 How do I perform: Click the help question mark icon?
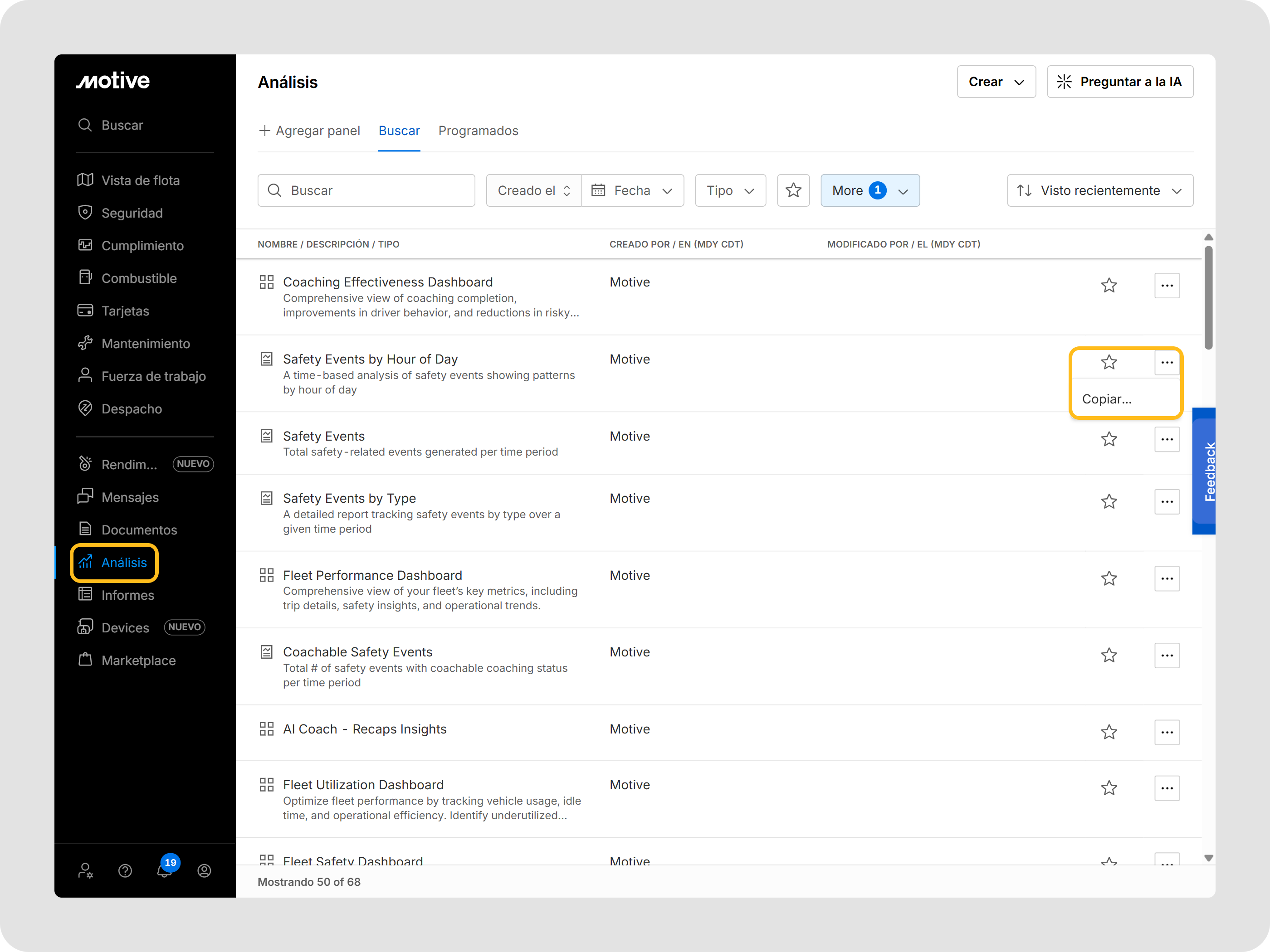point(125,870)
